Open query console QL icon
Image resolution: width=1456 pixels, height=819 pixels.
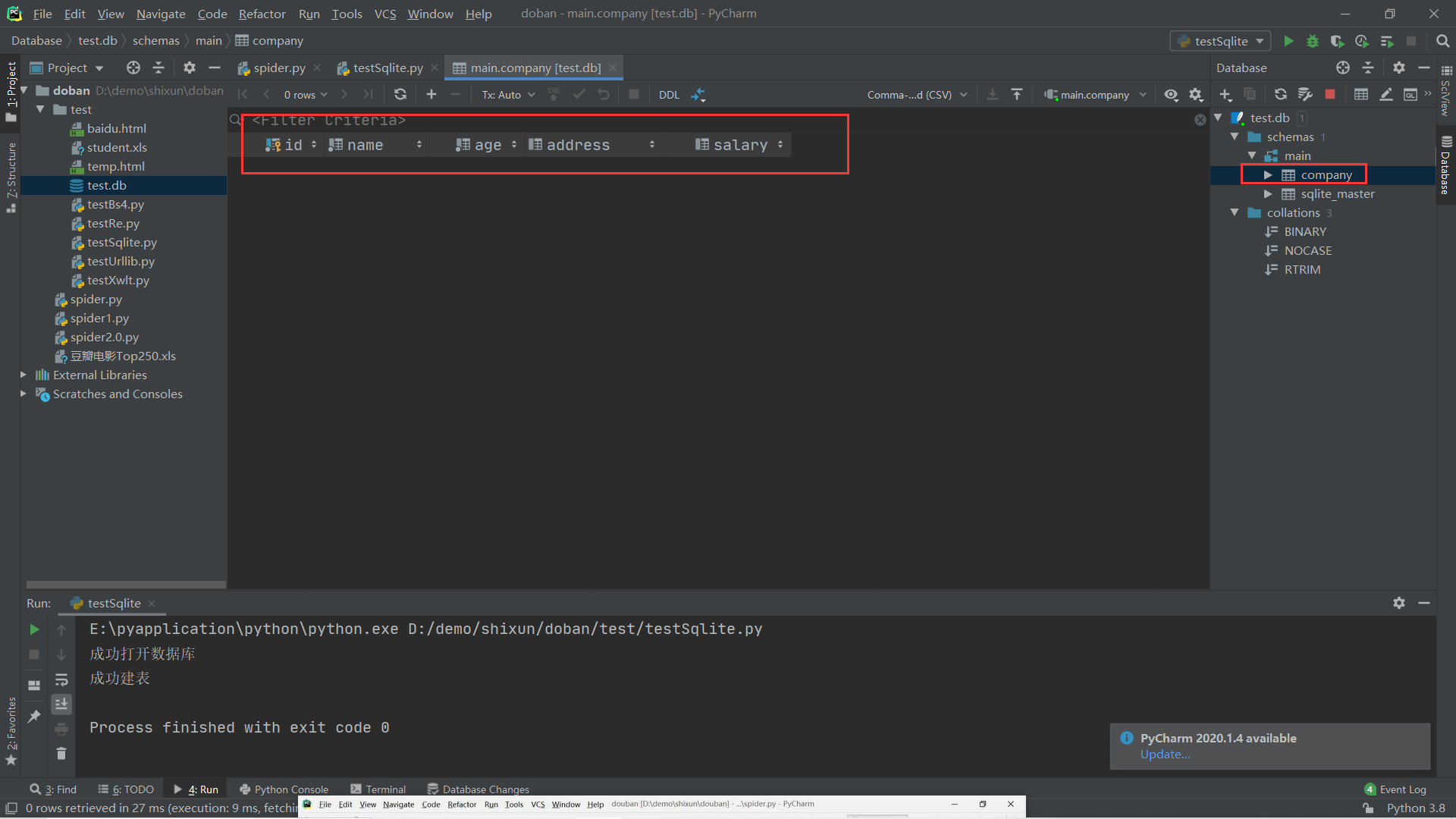tap(1410, 94)
